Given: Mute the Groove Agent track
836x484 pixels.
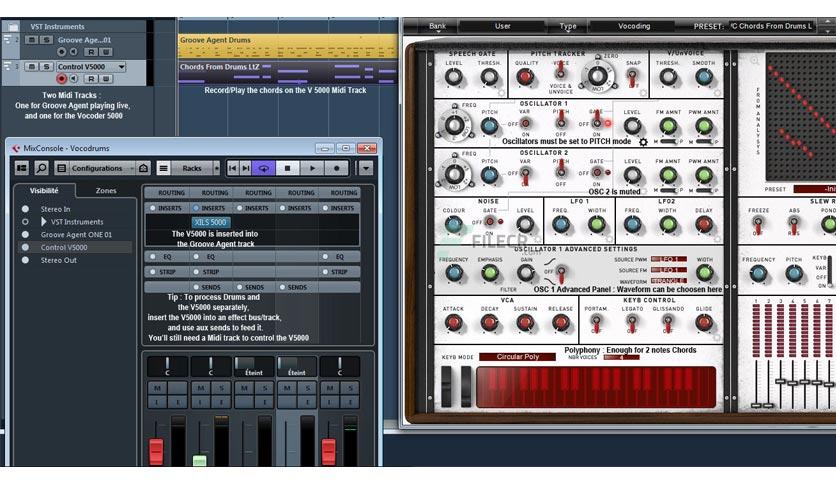Looking at the screenshot, I should pyautogui.click(x=31, y=40).
